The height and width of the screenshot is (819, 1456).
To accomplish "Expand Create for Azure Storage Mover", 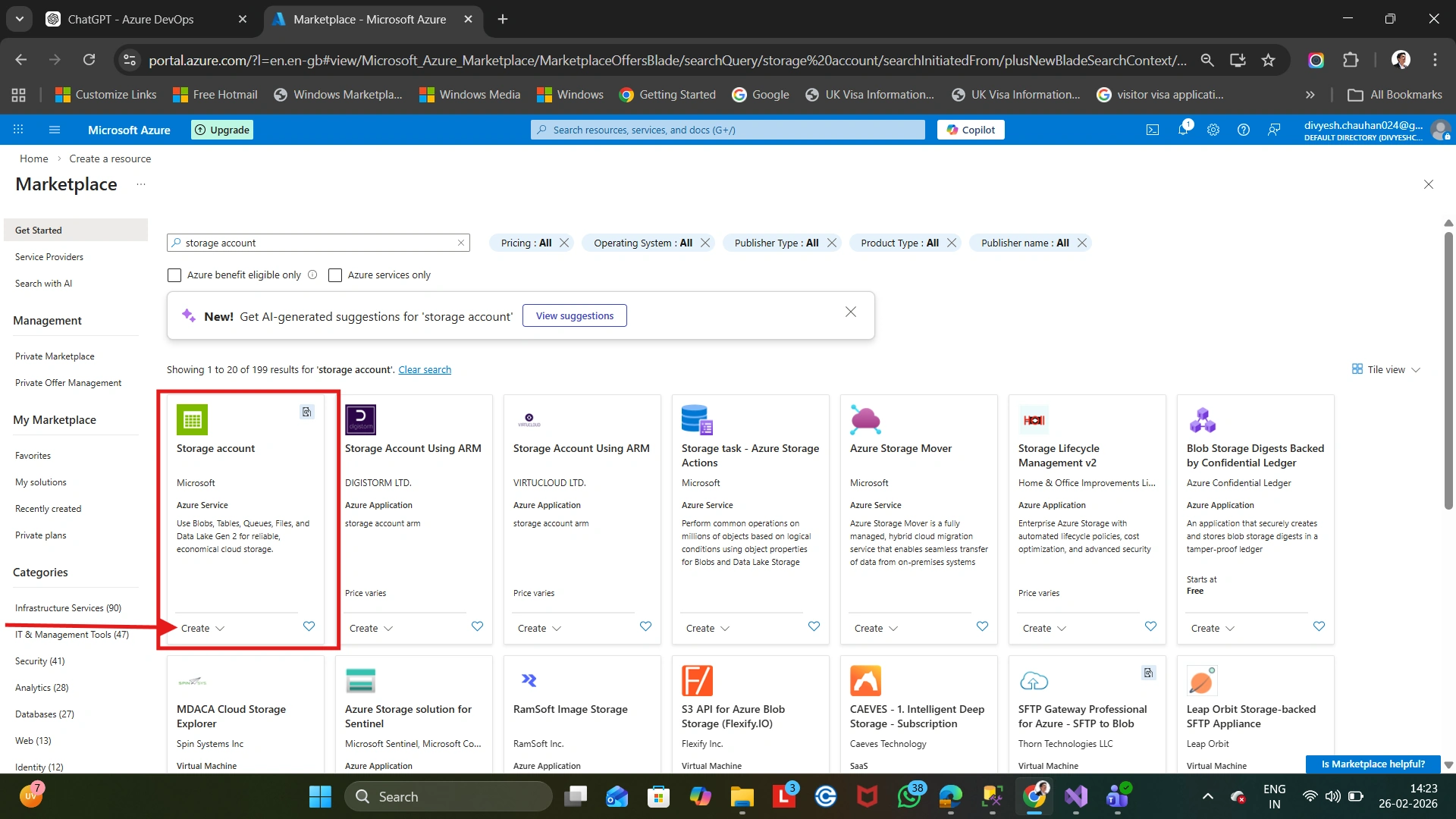I will click(x=876, y=628).
